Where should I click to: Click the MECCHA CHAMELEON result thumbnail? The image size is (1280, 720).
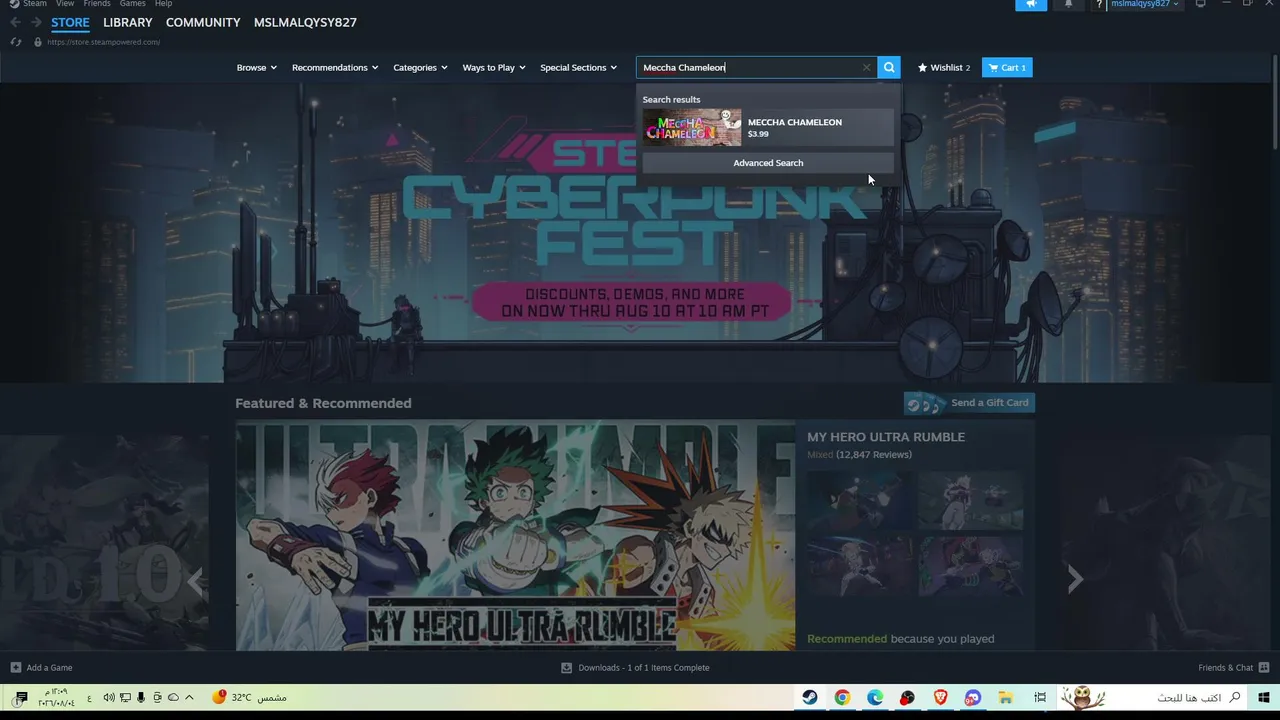click(x=692, y=127)
